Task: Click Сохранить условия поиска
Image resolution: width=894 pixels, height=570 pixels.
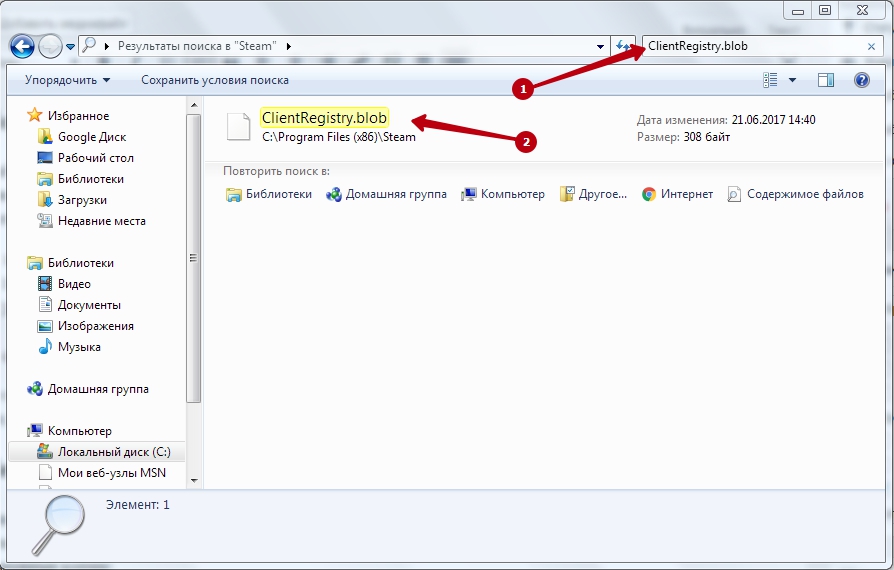Action: pyautogui.click(x=215, y=80)
